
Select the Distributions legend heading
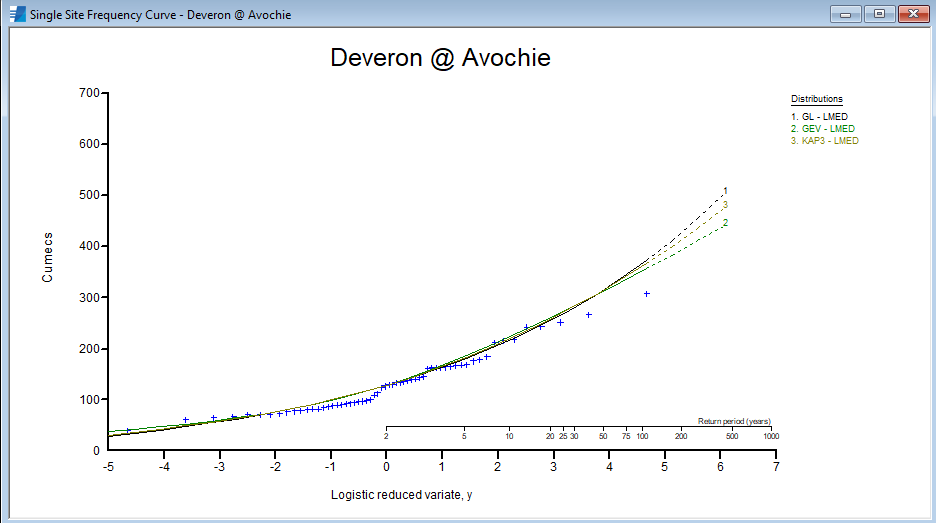point(816,99)
